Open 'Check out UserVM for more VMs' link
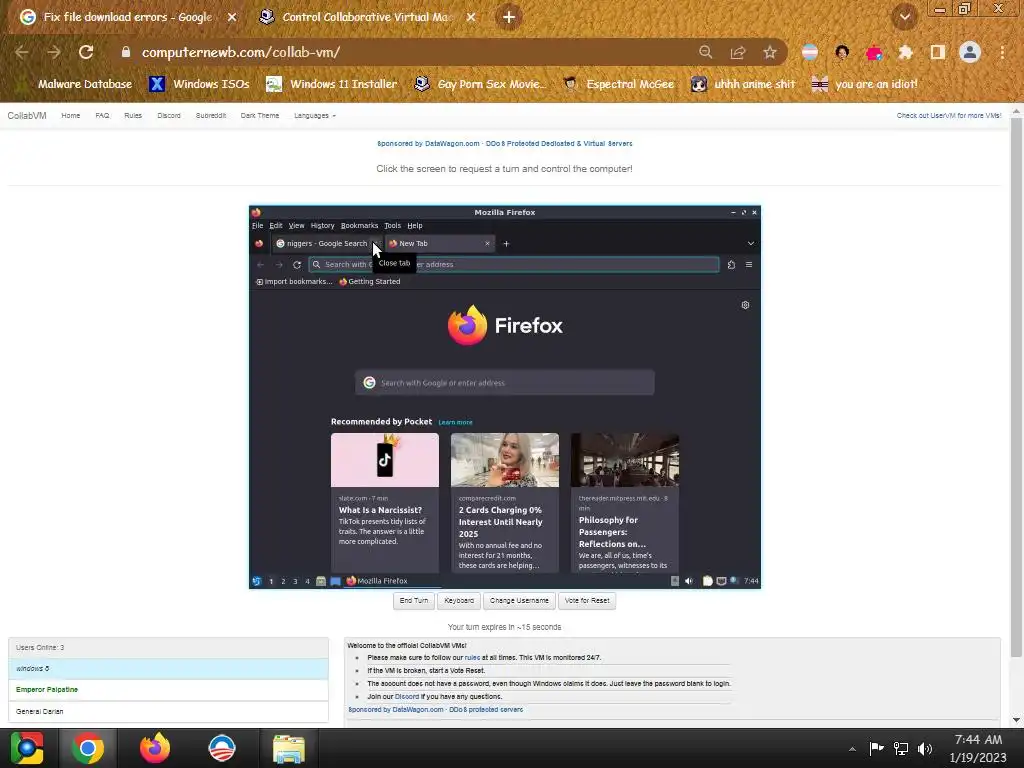Screen dimensions: 1024x768 [949, 116]
